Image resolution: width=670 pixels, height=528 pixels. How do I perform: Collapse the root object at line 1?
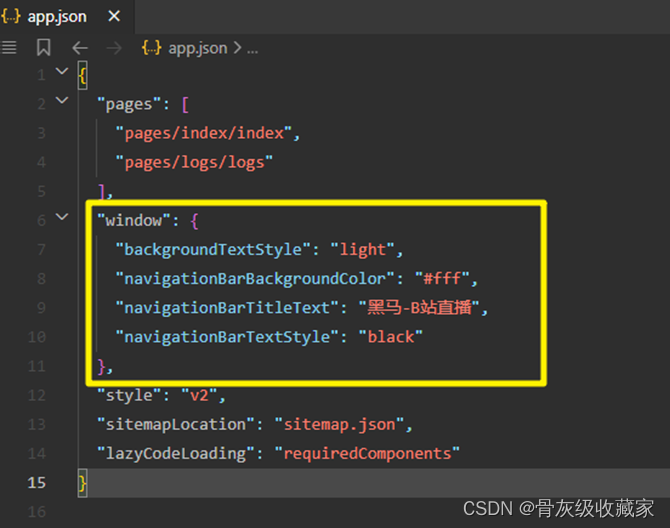point(62,71)
